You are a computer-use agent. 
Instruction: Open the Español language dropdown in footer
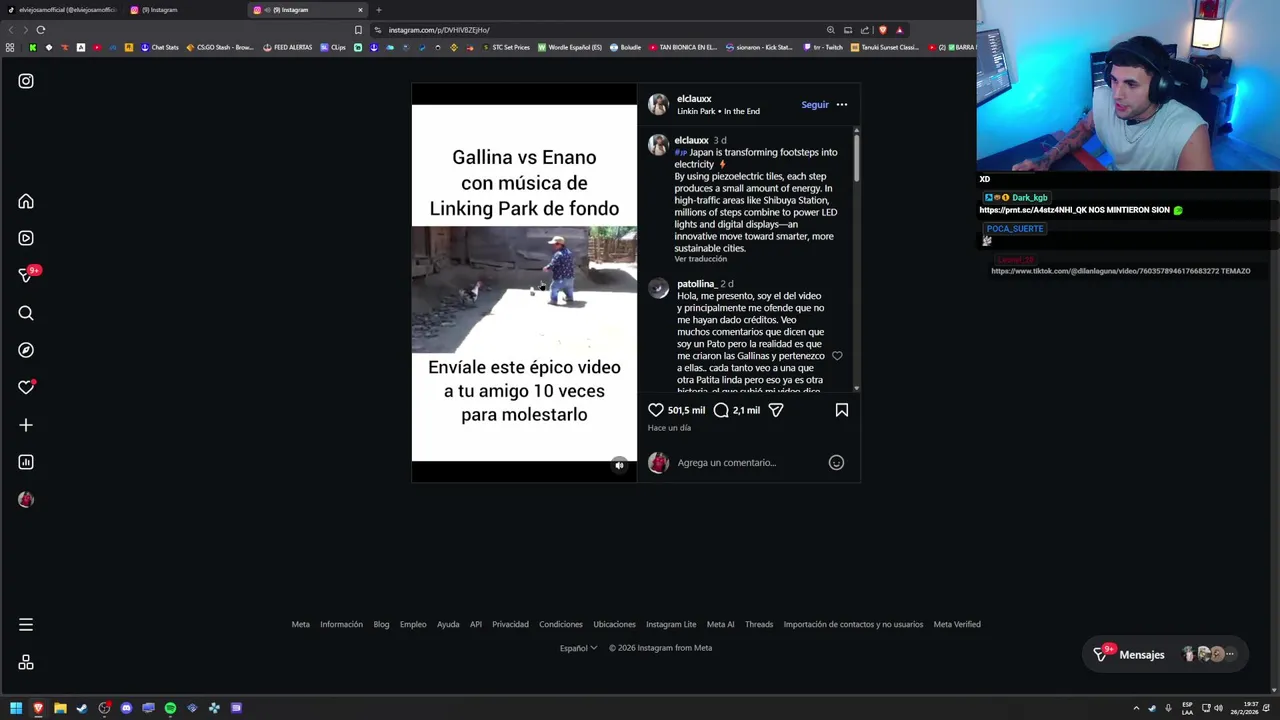(578, 648)
